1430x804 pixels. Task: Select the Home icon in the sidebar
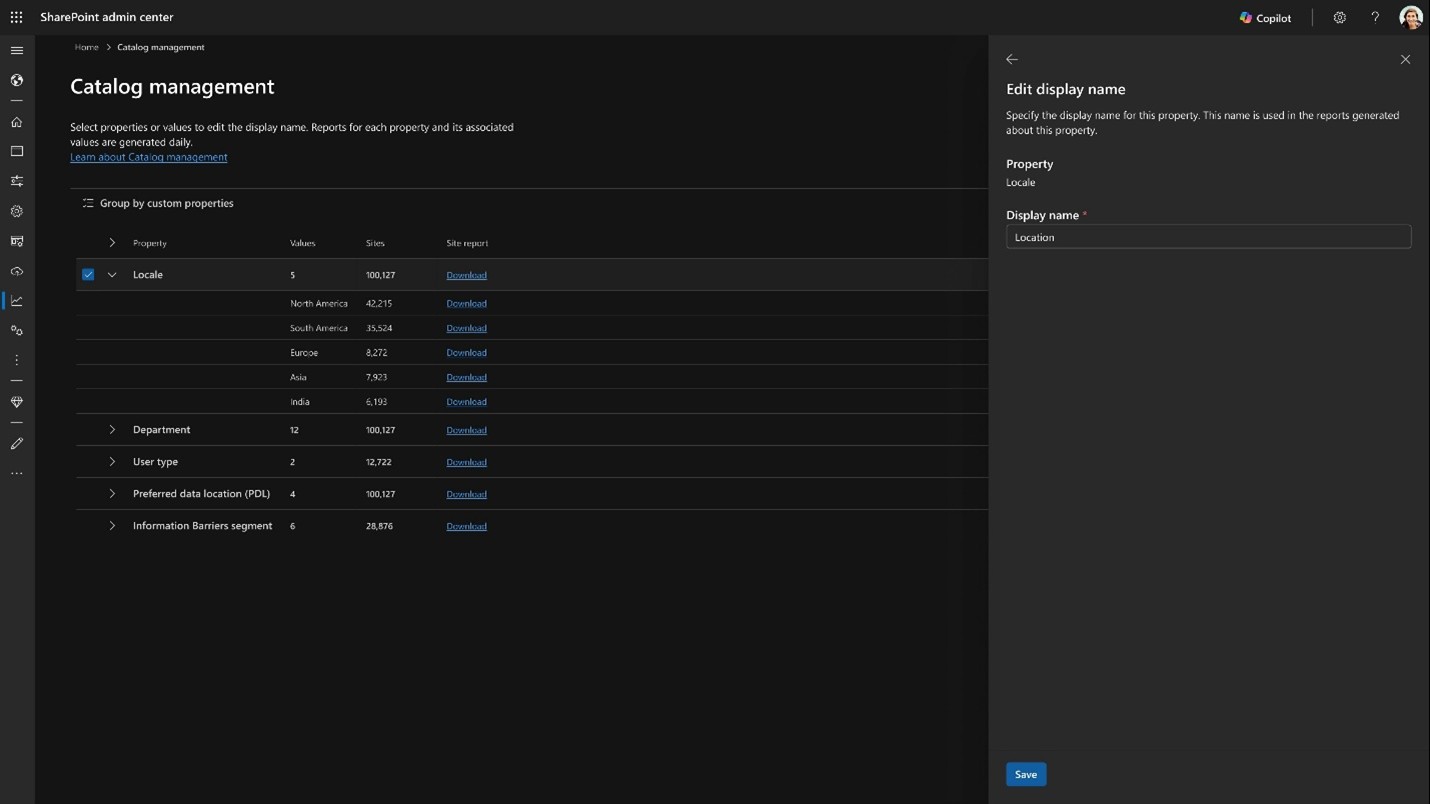click(16, 121)
